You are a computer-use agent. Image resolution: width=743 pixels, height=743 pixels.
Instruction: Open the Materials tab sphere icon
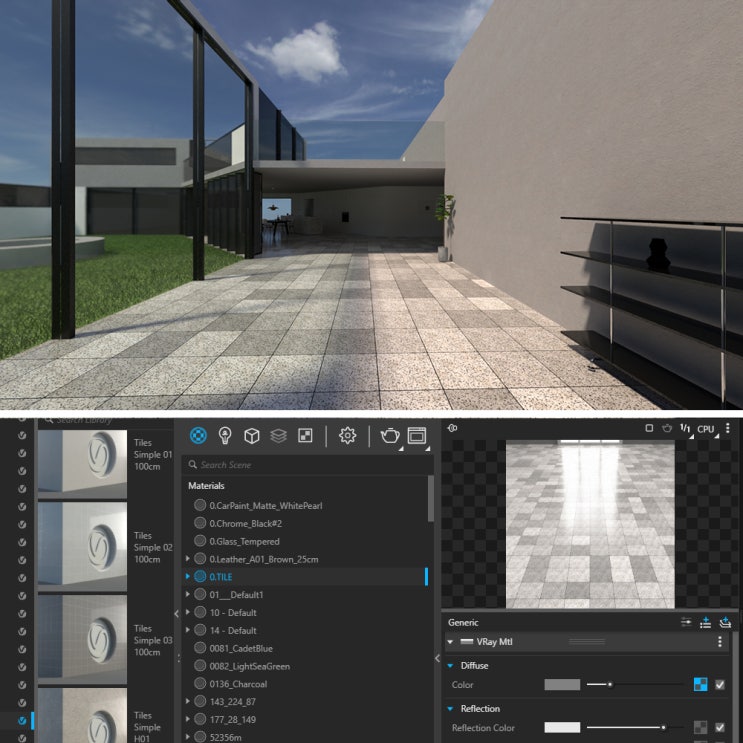tap(198, 435)
